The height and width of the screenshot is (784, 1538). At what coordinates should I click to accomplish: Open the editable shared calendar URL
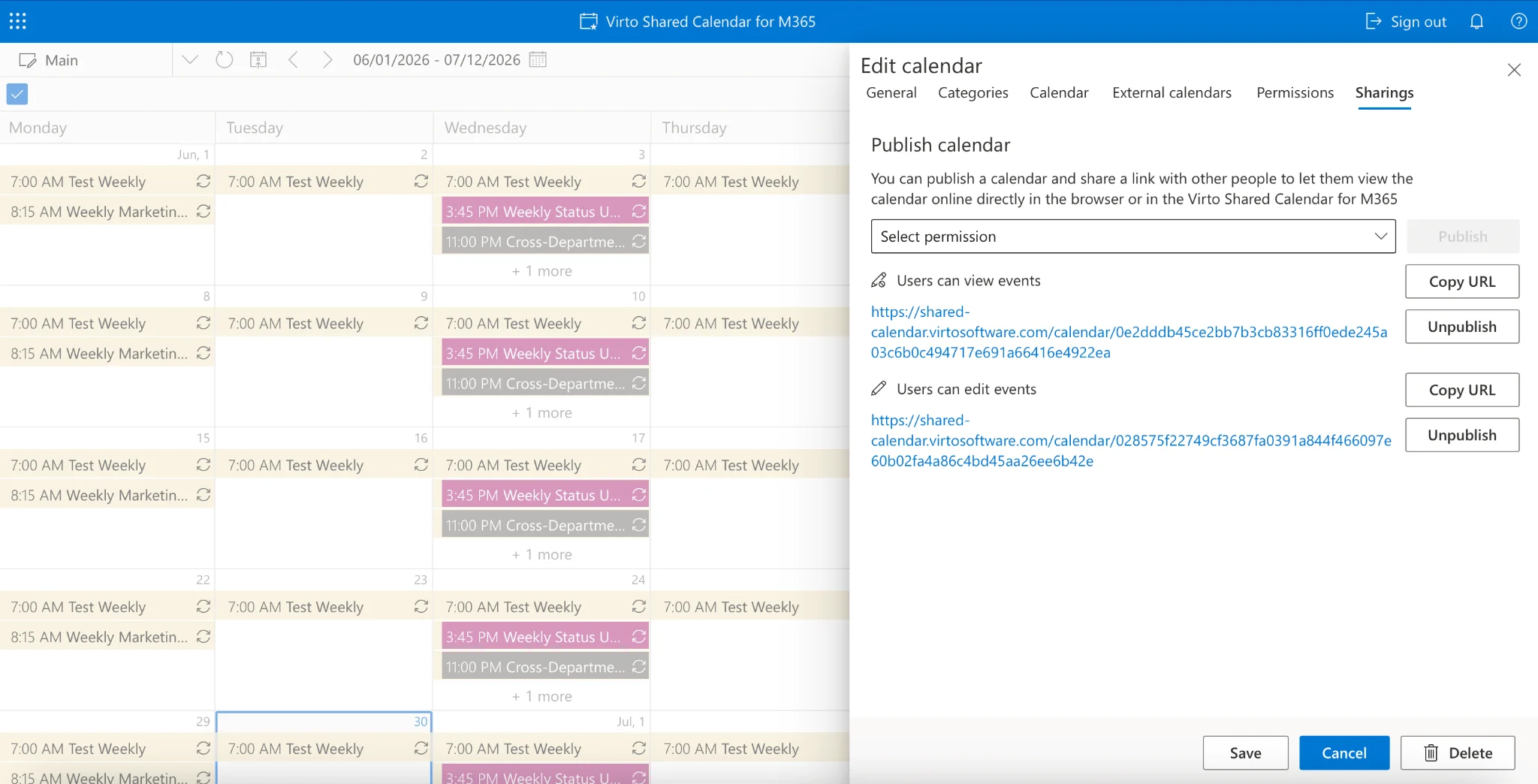pos(1131,441)
